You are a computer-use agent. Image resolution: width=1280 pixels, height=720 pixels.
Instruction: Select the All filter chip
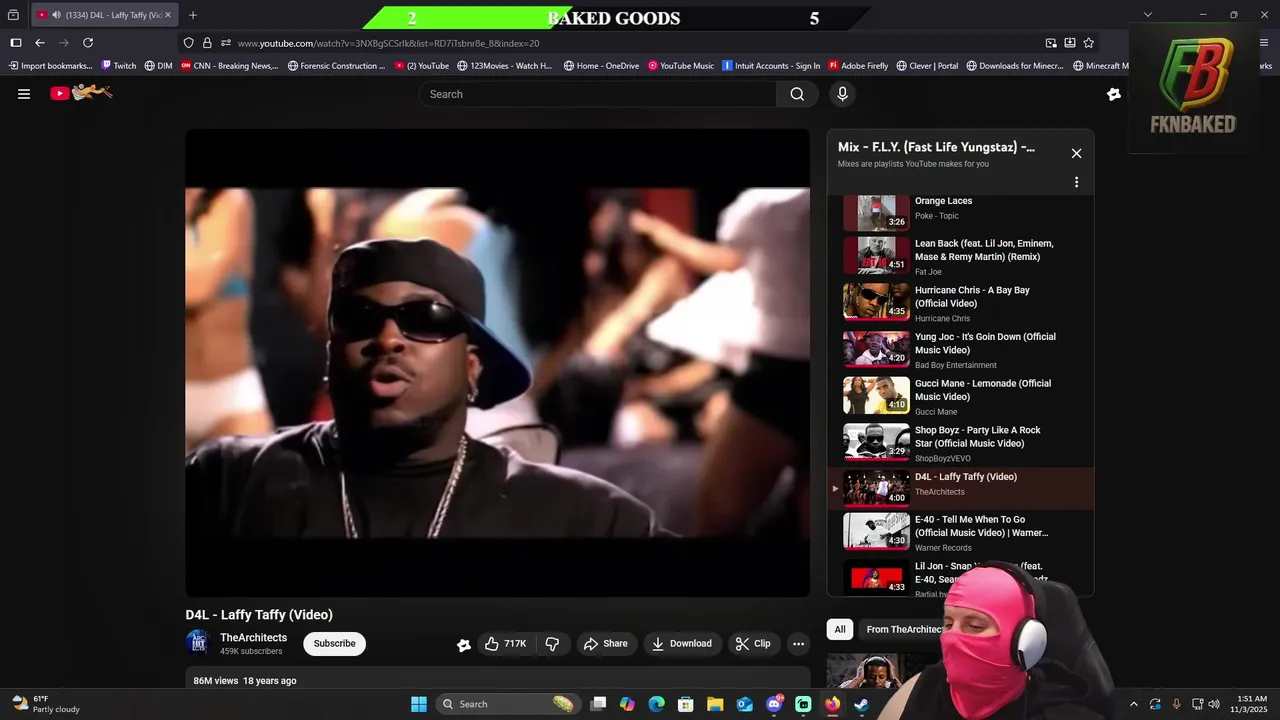point(840,629)
